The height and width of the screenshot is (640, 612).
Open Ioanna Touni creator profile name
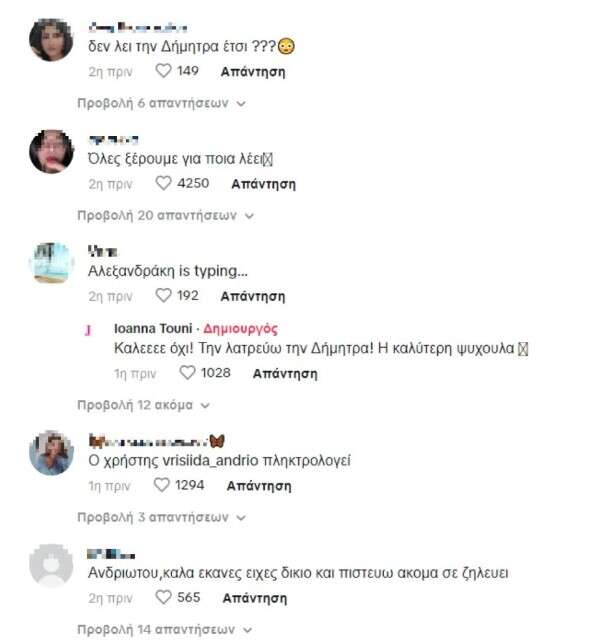[x=153, y=329]
